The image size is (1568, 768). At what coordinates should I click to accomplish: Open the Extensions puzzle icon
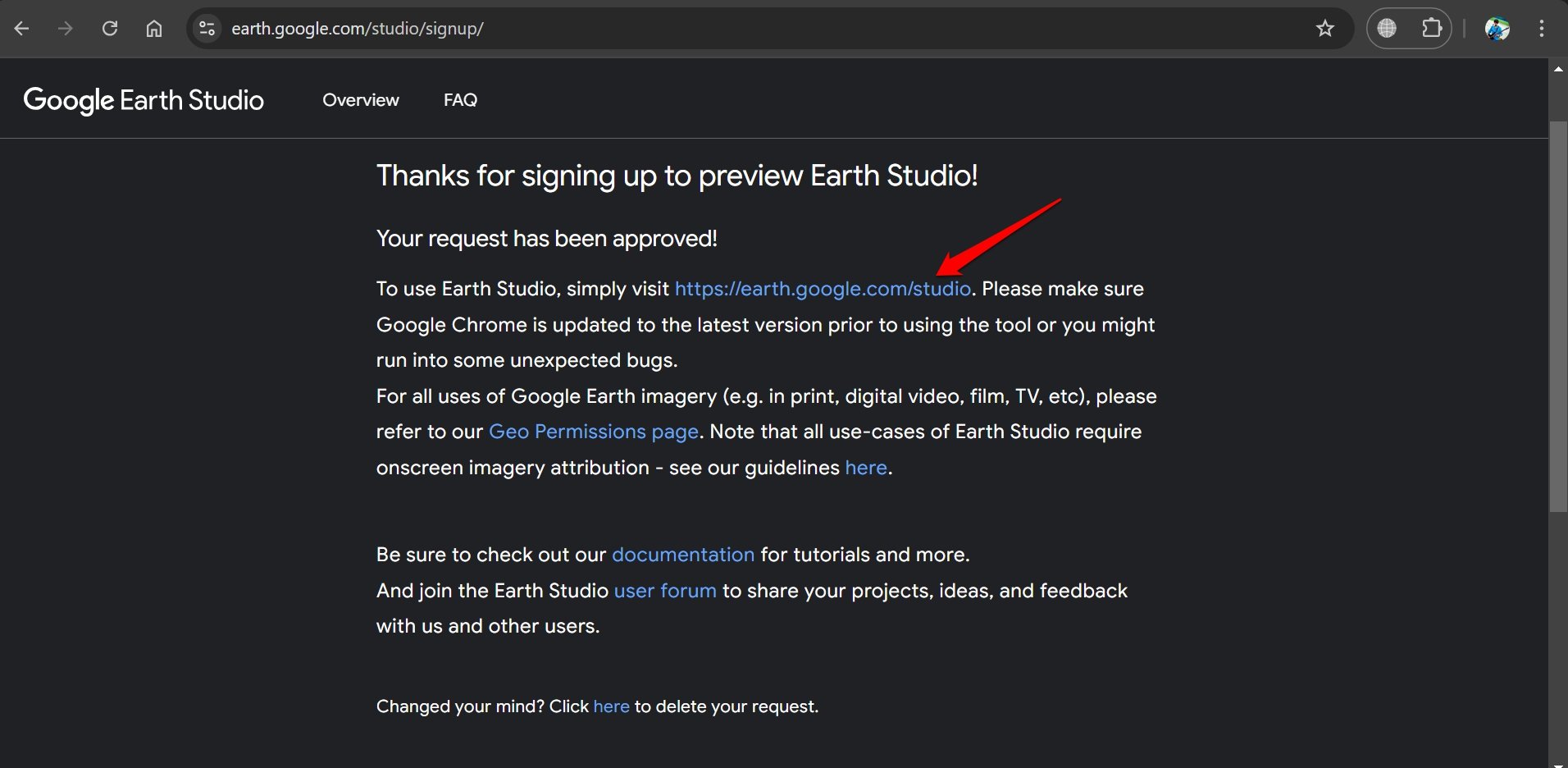point(1431,29)
